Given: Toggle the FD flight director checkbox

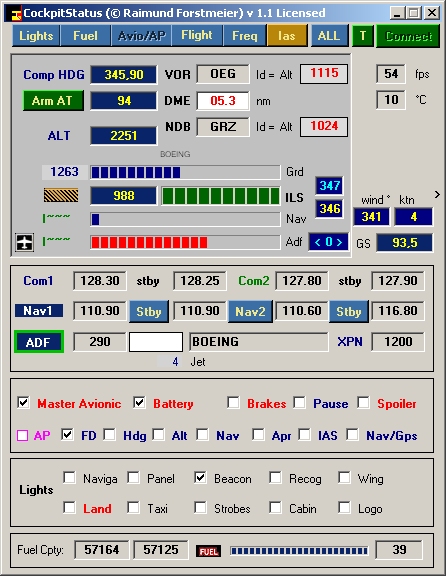Looking at the screenshot, I should click(x=67, y=435).
